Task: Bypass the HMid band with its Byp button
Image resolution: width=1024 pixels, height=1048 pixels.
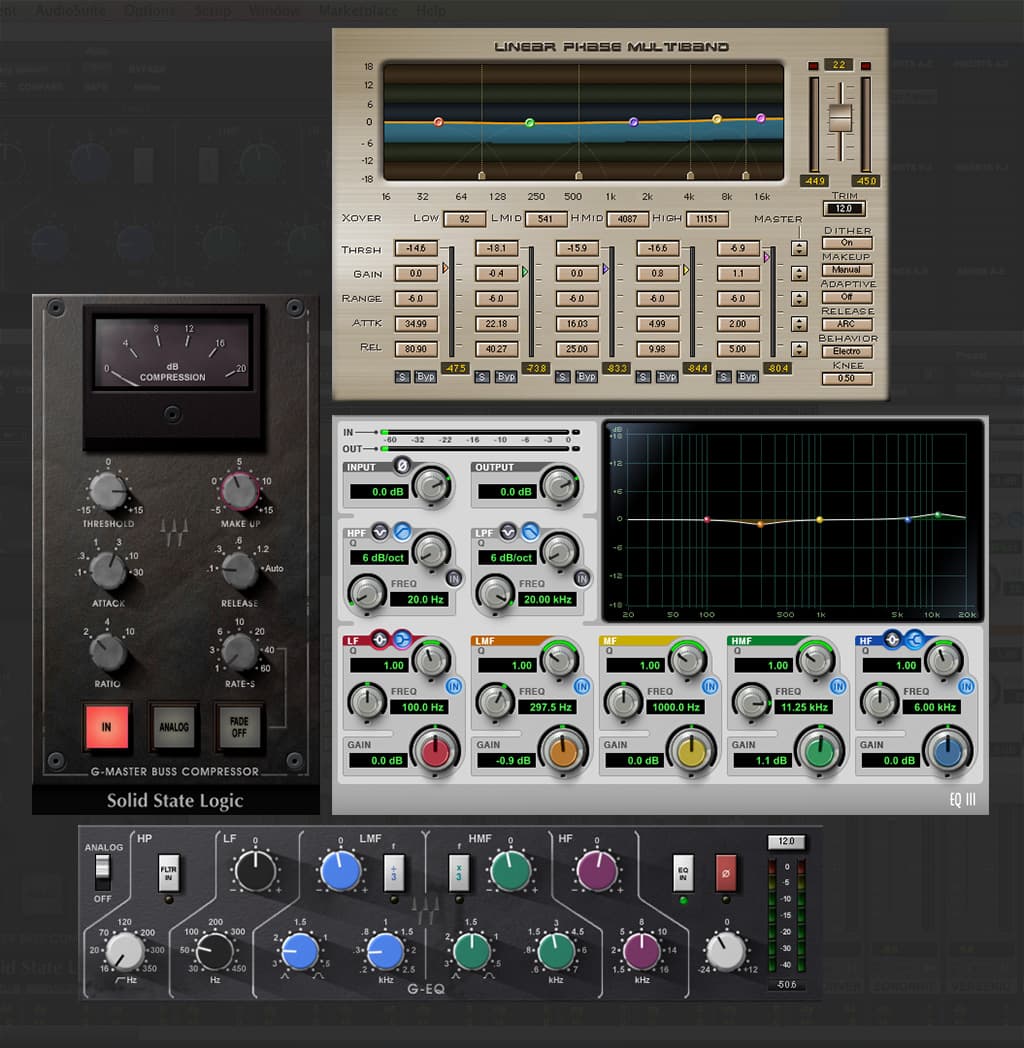Action: [x=587, y=377]
